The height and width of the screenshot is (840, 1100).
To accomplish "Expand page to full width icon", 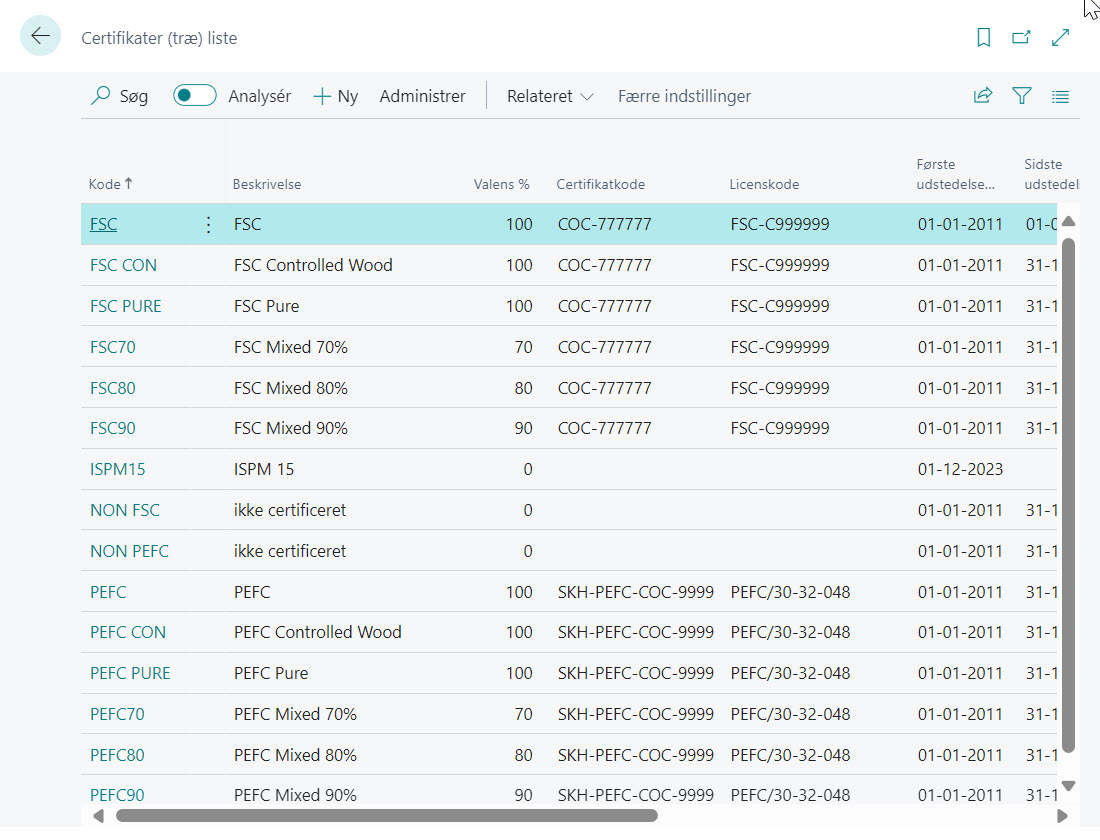I will pyautogui.click(x=1061, y=37).
